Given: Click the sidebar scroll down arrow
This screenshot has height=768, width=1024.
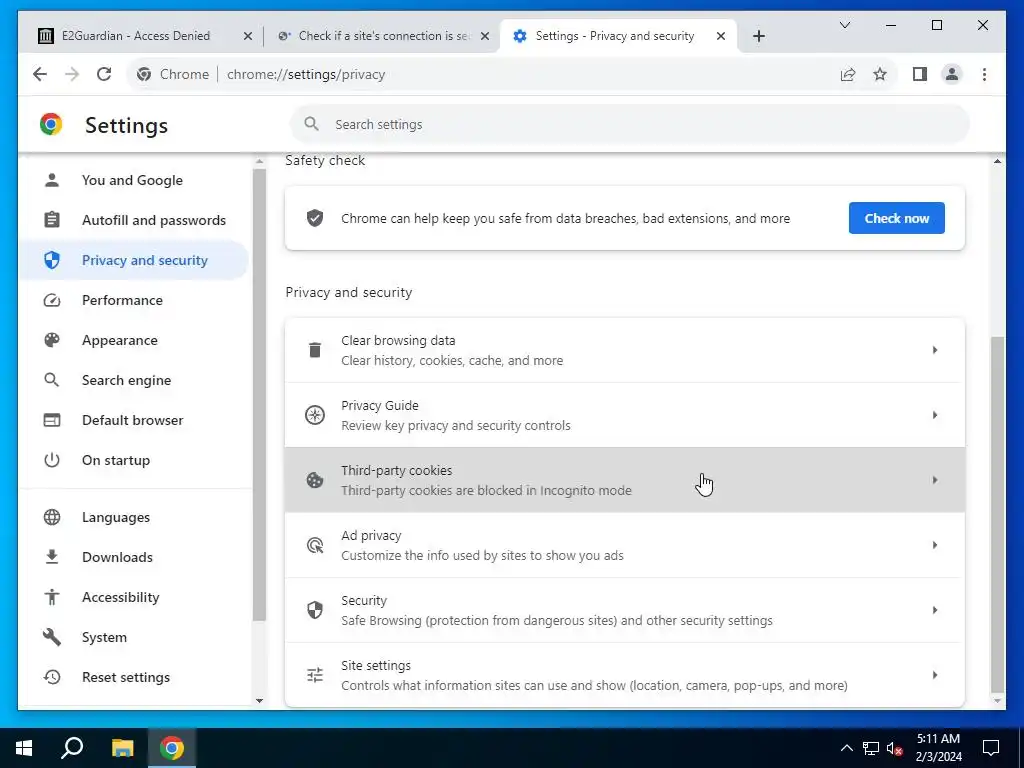Looking at the screenshot, I should click(259, 701).
